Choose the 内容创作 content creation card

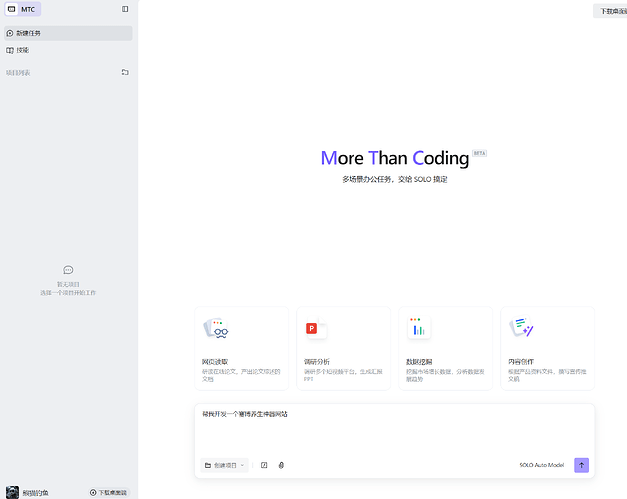547,348
